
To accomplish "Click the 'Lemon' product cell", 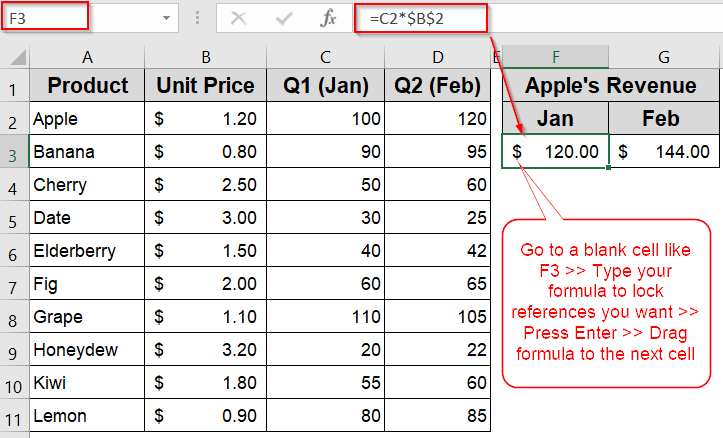I will pos(87,416).
